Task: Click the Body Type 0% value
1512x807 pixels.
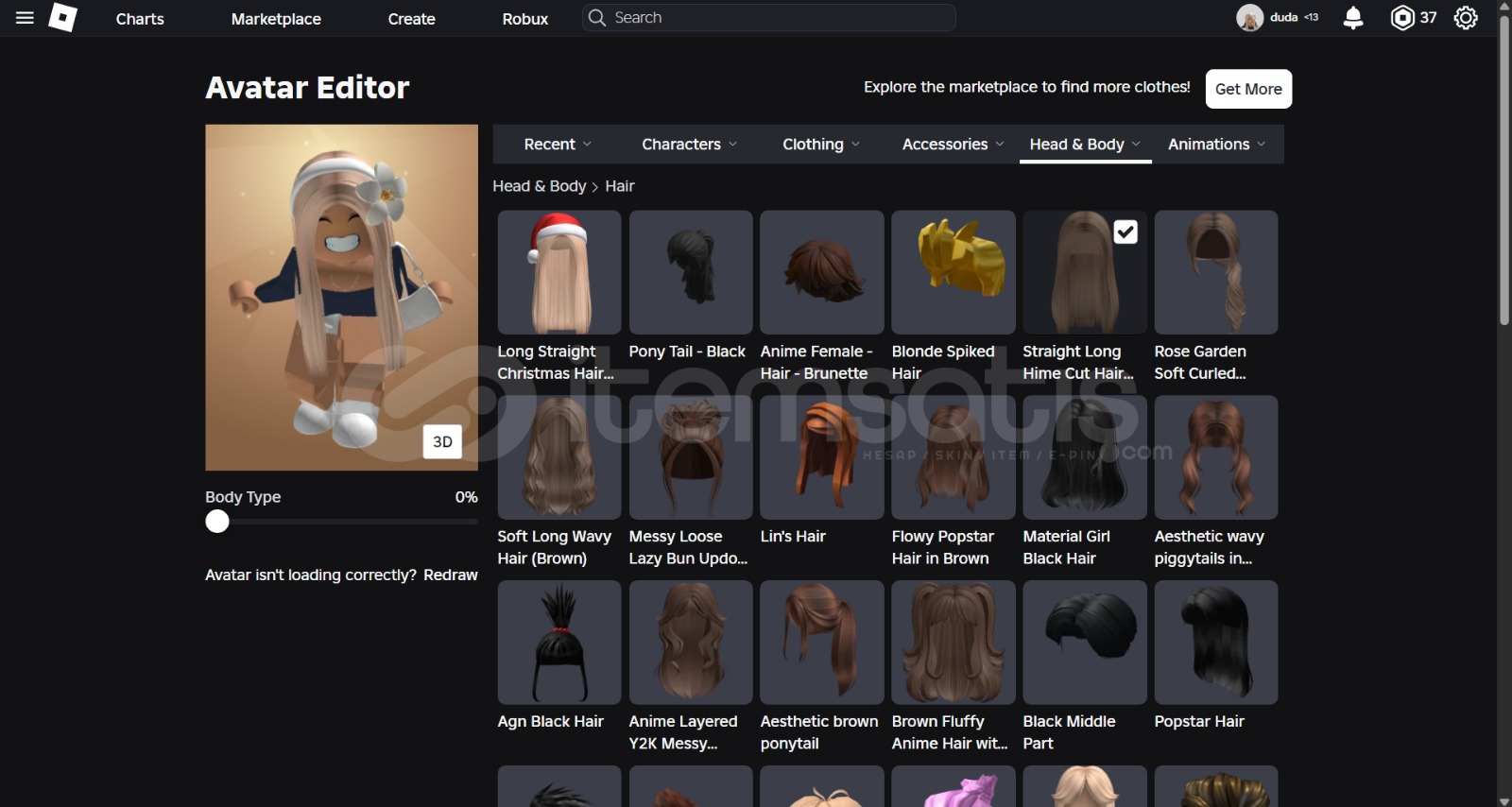Action: [x=466, y=497]
